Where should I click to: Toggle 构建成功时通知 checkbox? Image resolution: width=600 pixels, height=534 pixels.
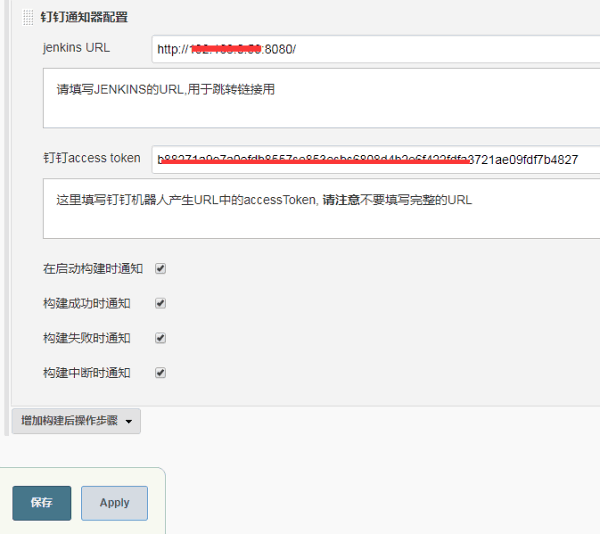coord(160,303)
